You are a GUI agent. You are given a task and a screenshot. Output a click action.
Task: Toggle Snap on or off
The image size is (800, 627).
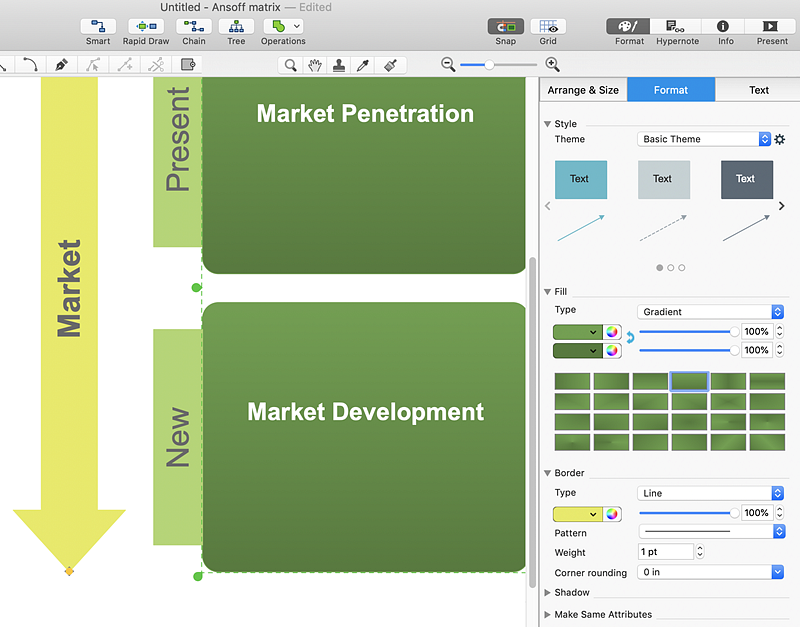[505, 26]
